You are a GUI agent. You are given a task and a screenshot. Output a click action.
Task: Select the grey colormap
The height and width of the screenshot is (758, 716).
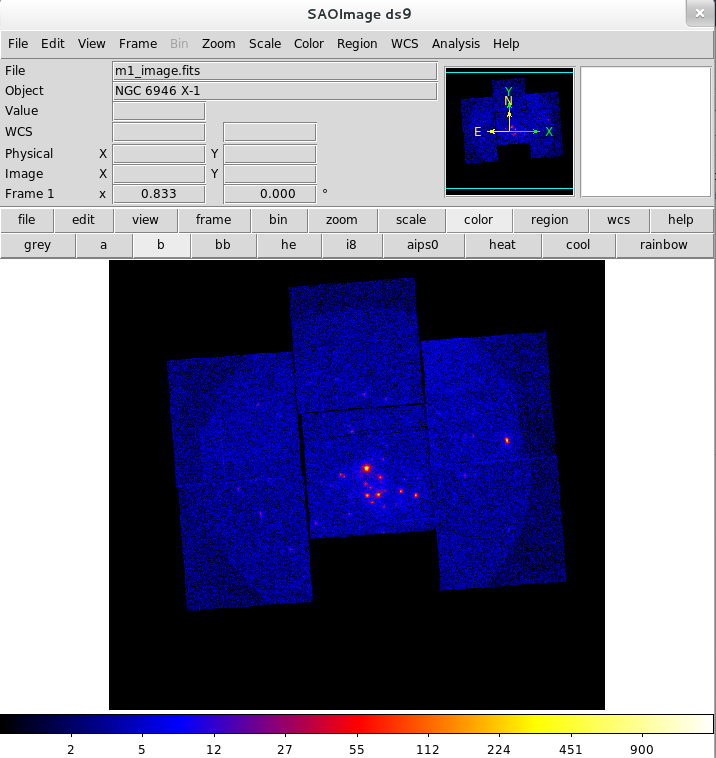pos(37,245)
